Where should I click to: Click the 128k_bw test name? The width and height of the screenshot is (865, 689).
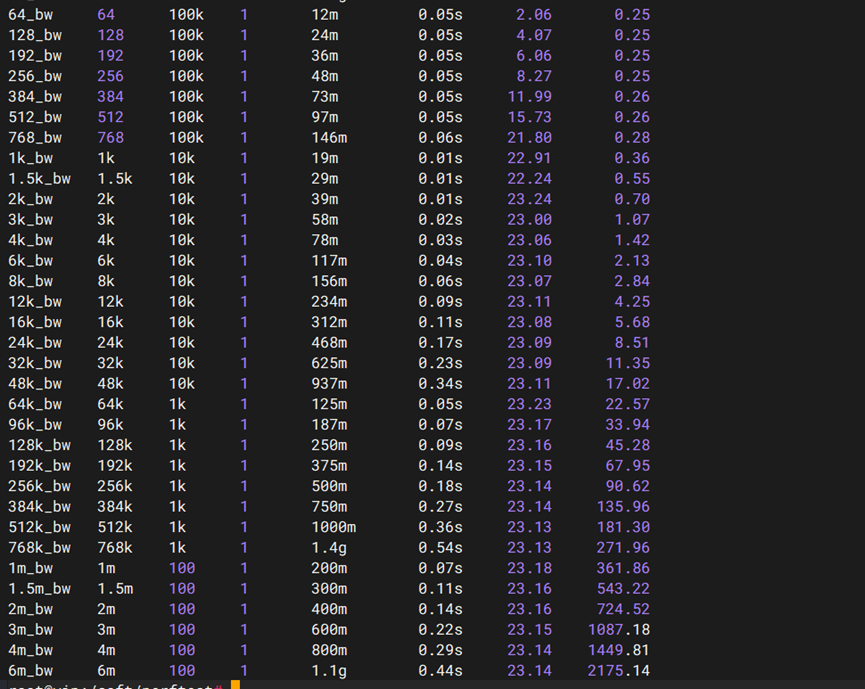click(x=40, y=445)
